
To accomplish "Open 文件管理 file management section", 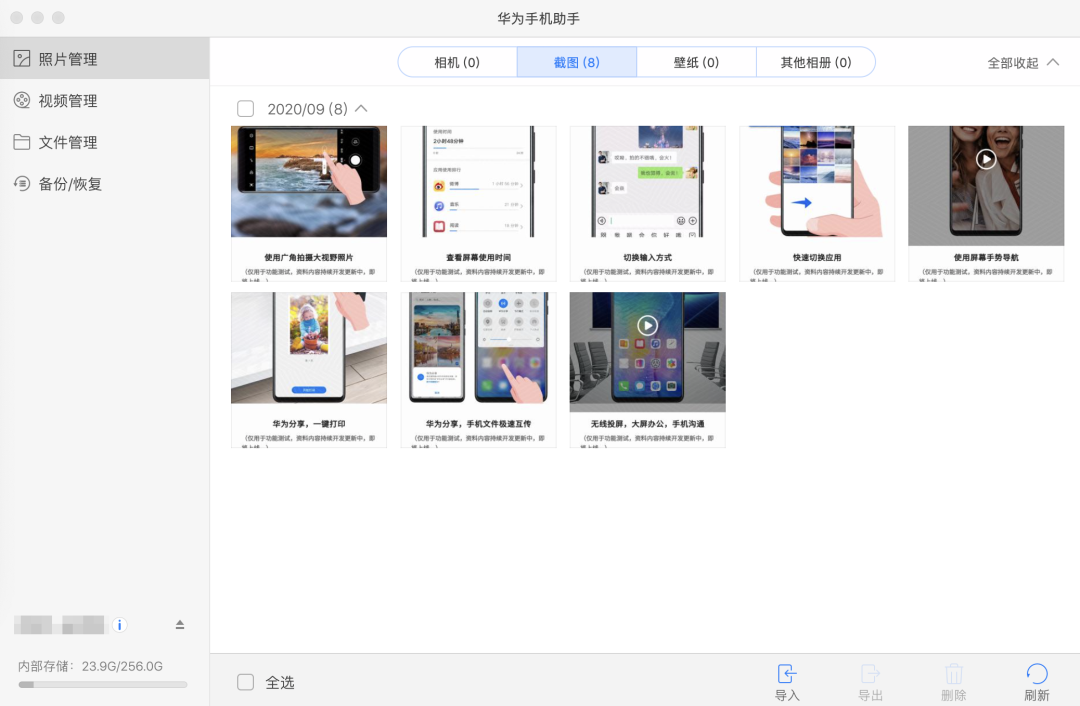I will point(104,142).
